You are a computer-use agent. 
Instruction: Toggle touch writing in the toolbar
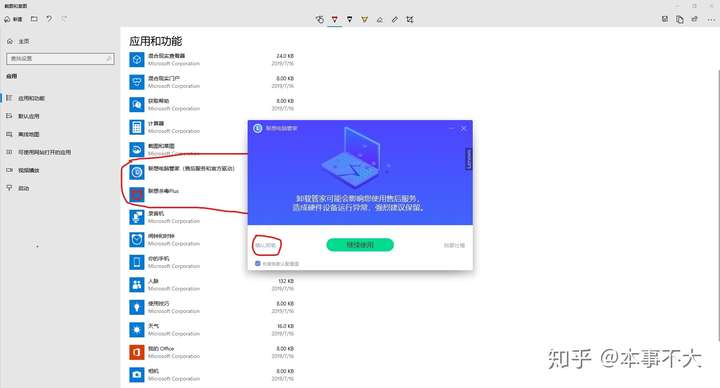(320, 19)
